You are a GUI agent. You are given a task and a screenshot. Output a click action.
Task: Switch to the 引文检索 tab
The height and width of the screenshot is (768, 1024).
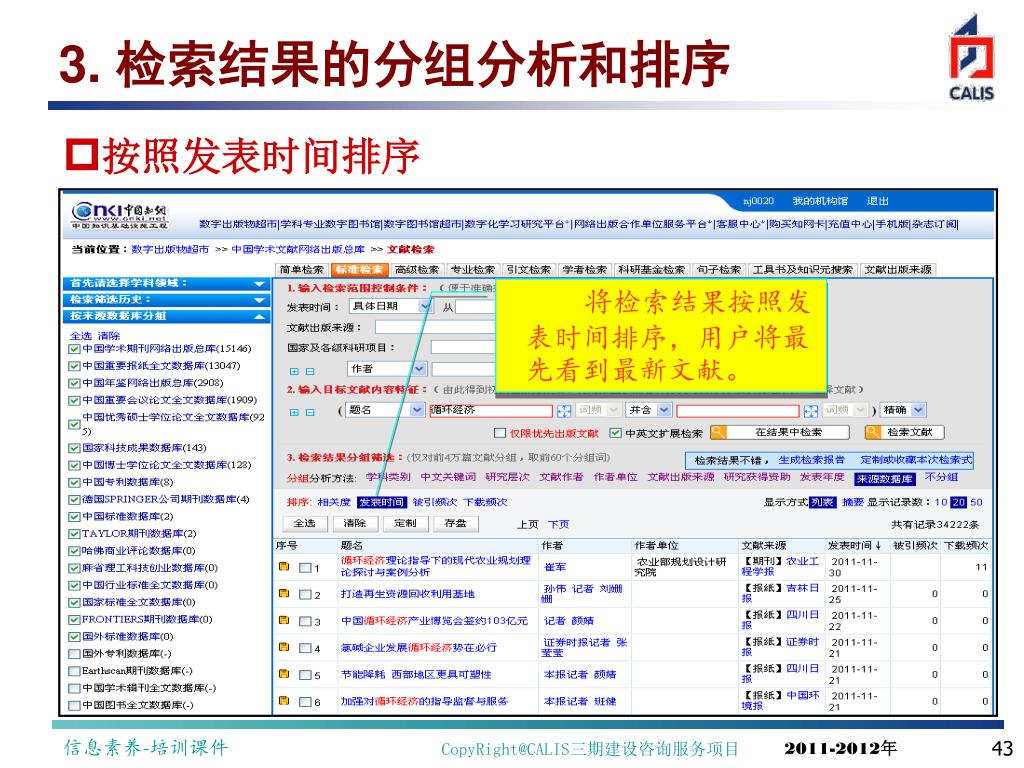click(x=528, y=269)
